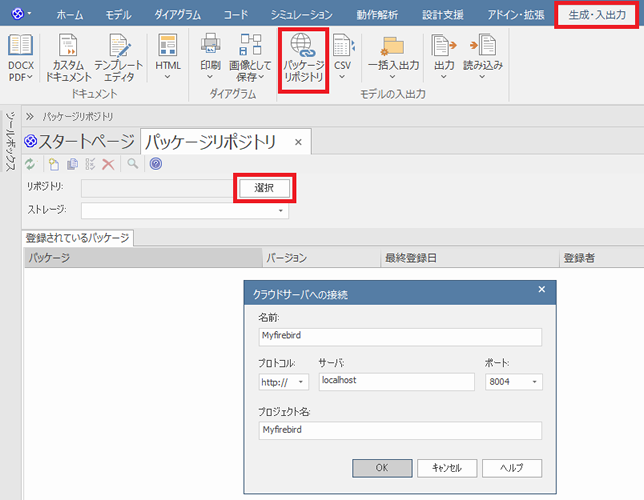644x500 pixels.
Task: Select the 登録されているパッケージ tab
Action: coord(77,238)
